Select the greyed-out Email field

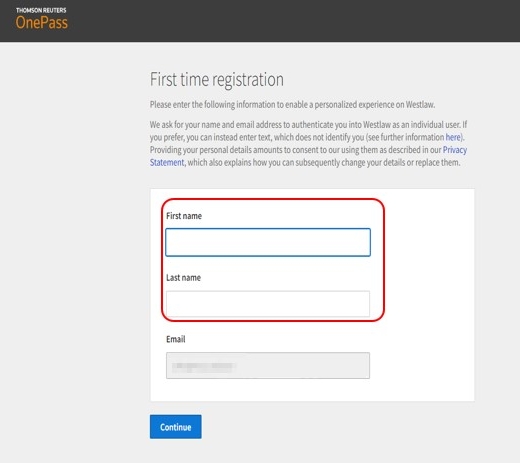(x=268, y=365)
